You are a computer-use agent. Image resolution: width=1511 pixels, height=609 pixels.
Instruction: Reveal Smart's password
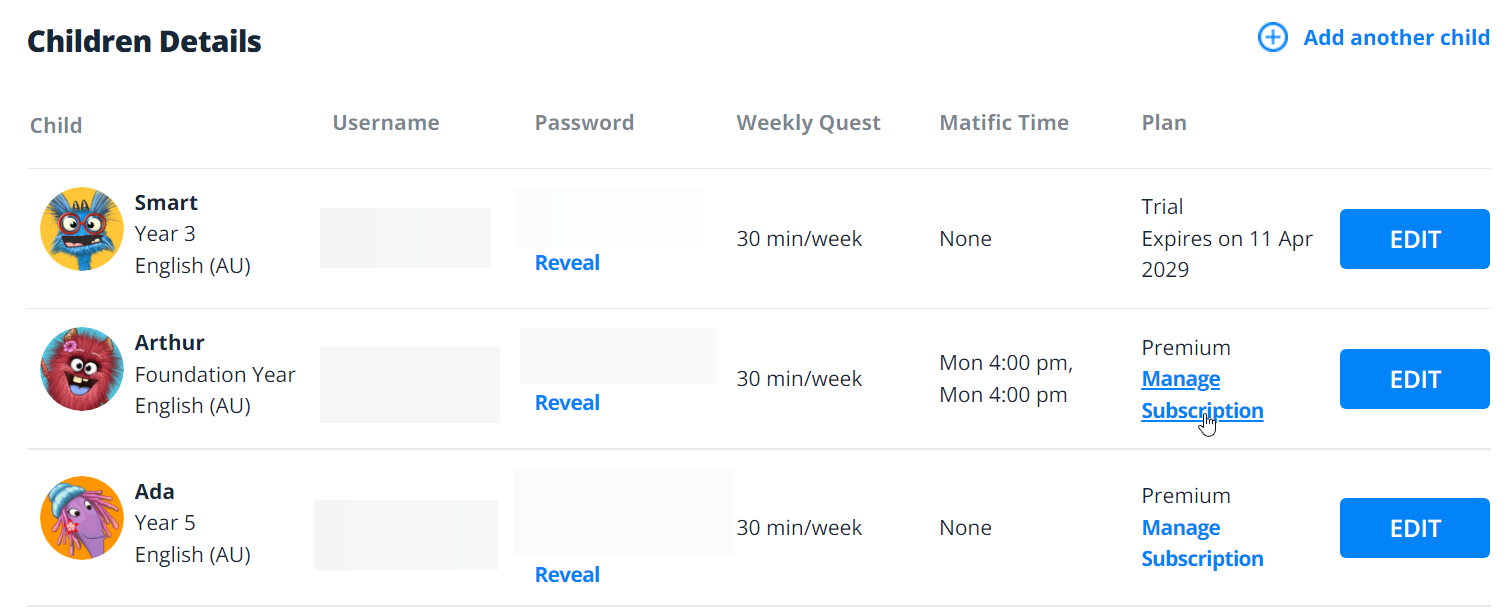(x=567, y=263)
